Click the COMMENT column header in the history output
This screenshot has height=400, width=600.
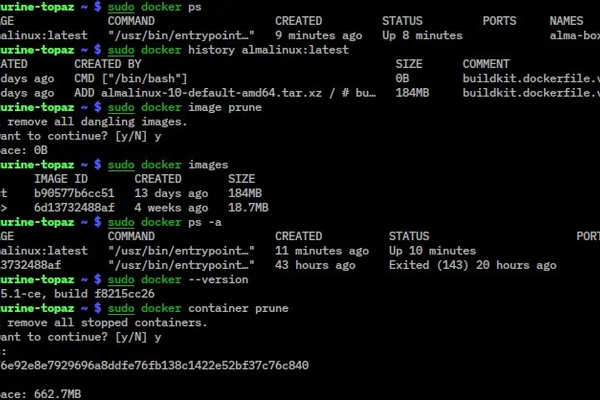[486, 64]
